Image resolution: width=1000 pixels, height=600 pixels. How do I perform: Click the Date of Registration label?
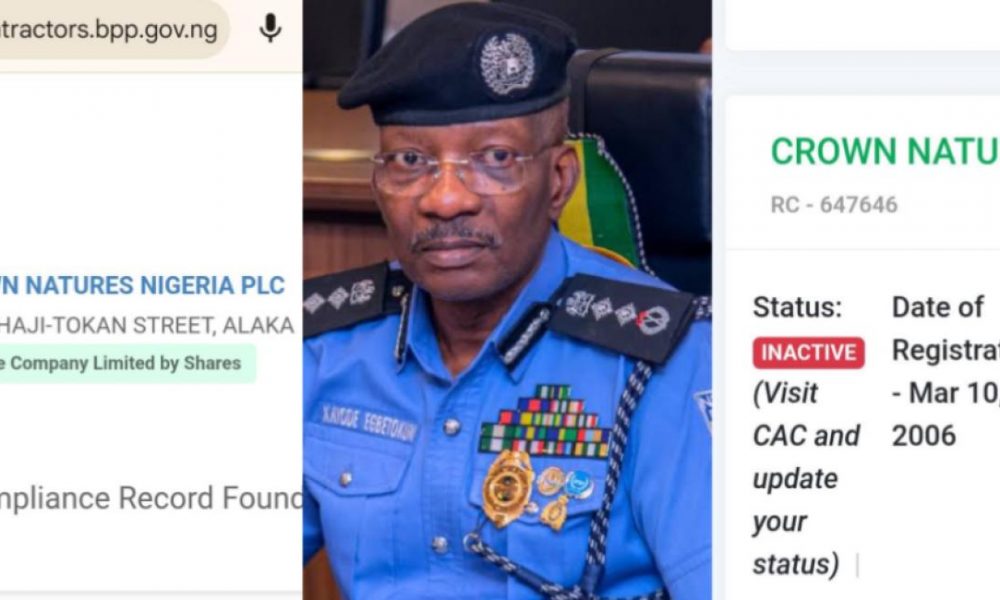946,328
